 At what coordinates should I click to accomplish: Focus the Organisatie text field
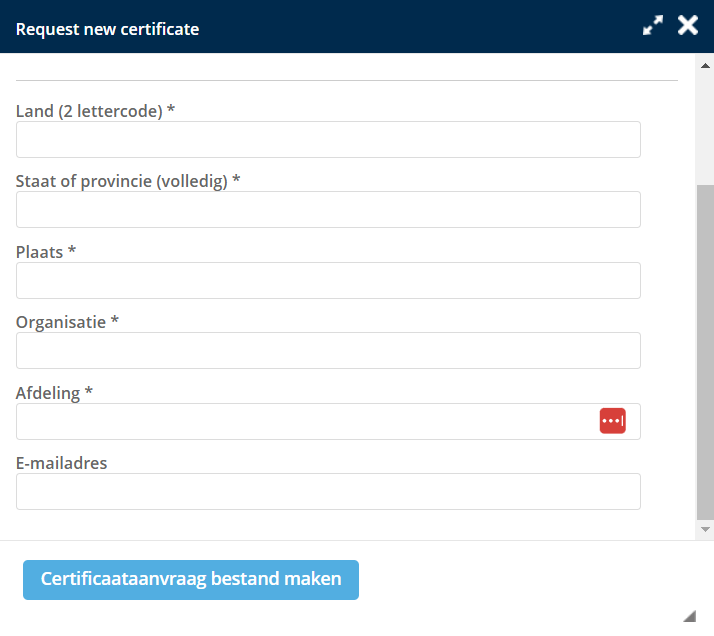point(328,351)
